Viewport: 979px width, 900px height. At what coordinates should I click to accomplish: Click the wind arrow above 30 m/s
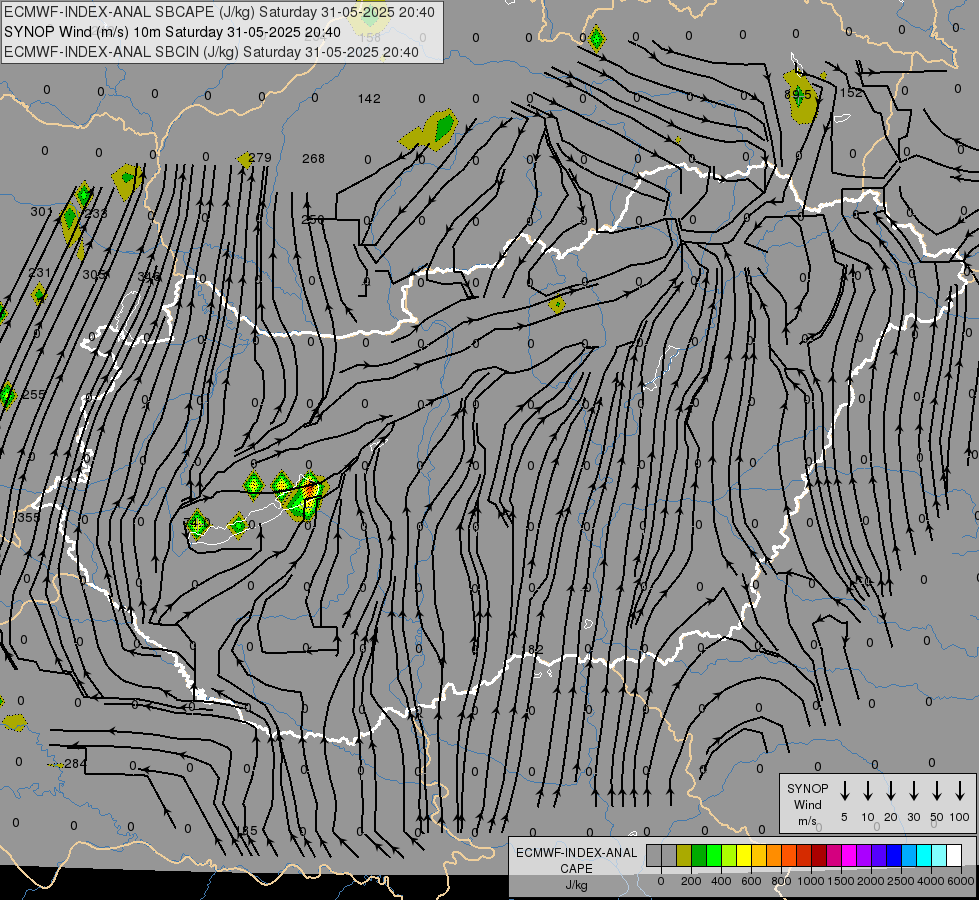pos(914,791)
